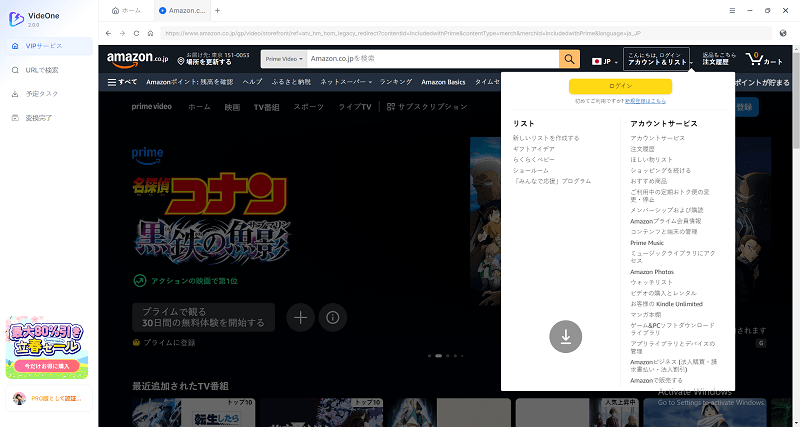Select スポーツ in Prime Video nav
Image resolution: width=800 pixels, height=427 pixels.
309,107
